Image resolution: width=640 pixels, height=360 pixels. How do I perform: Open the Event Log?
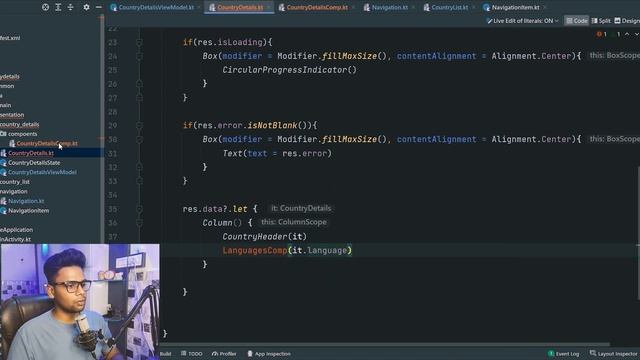point(564,354)
